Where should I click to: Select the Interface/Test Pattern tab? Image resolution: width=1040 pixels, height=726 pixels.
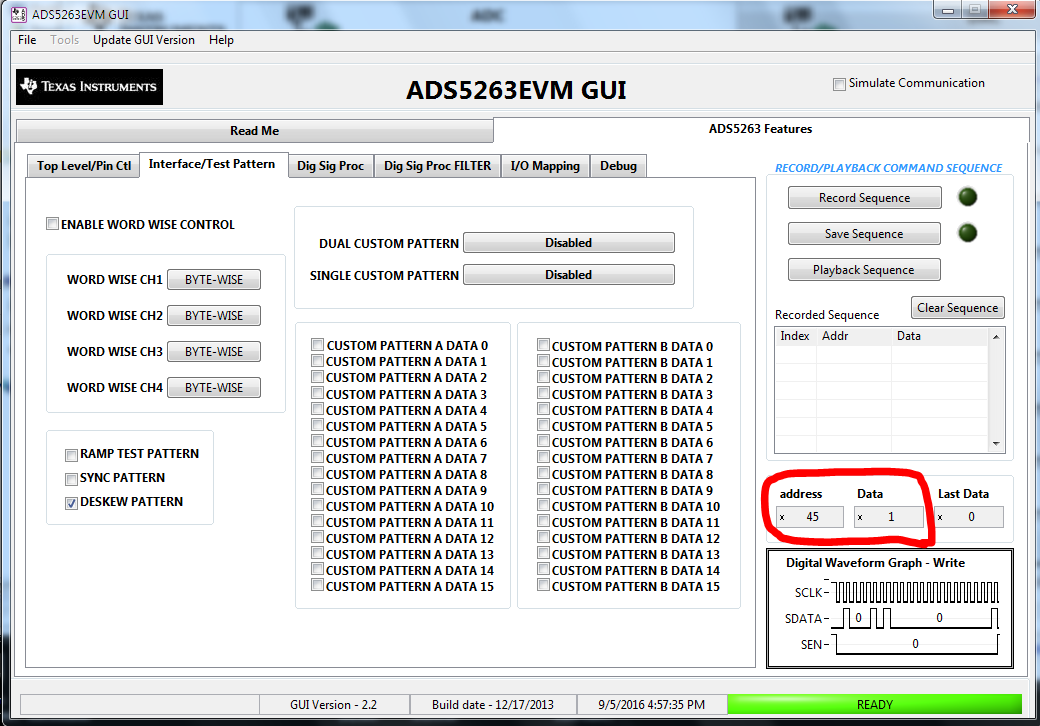coord(212,164)
